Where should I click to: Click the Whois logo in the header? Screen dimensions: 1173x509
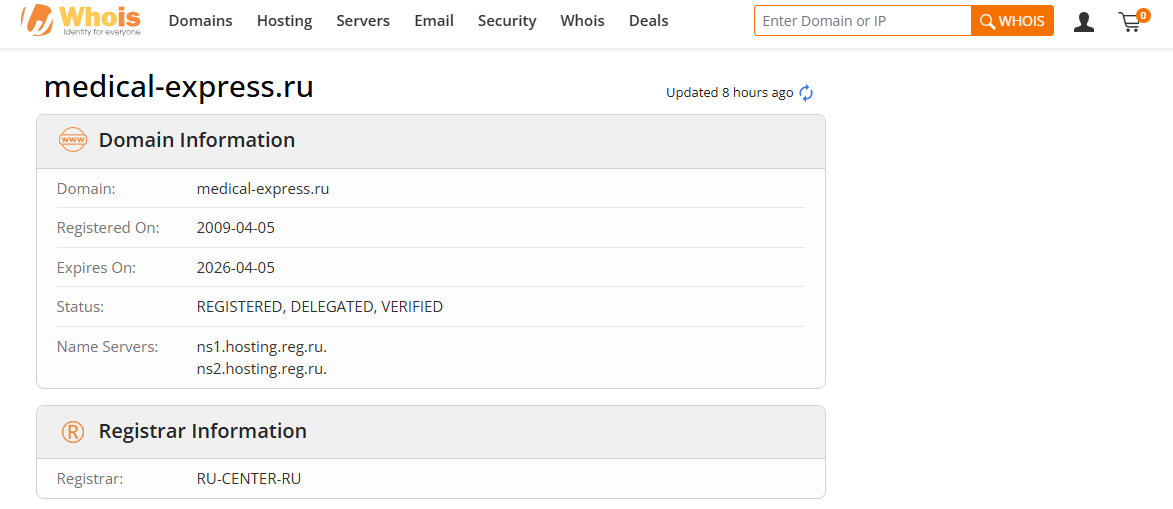pos(82,20)
